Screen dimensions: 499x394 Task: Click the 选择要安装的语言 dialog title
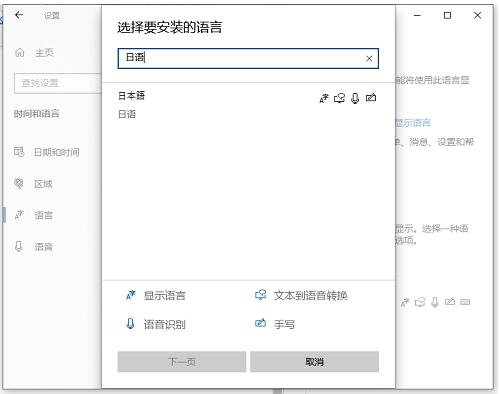tap(170, 27)
